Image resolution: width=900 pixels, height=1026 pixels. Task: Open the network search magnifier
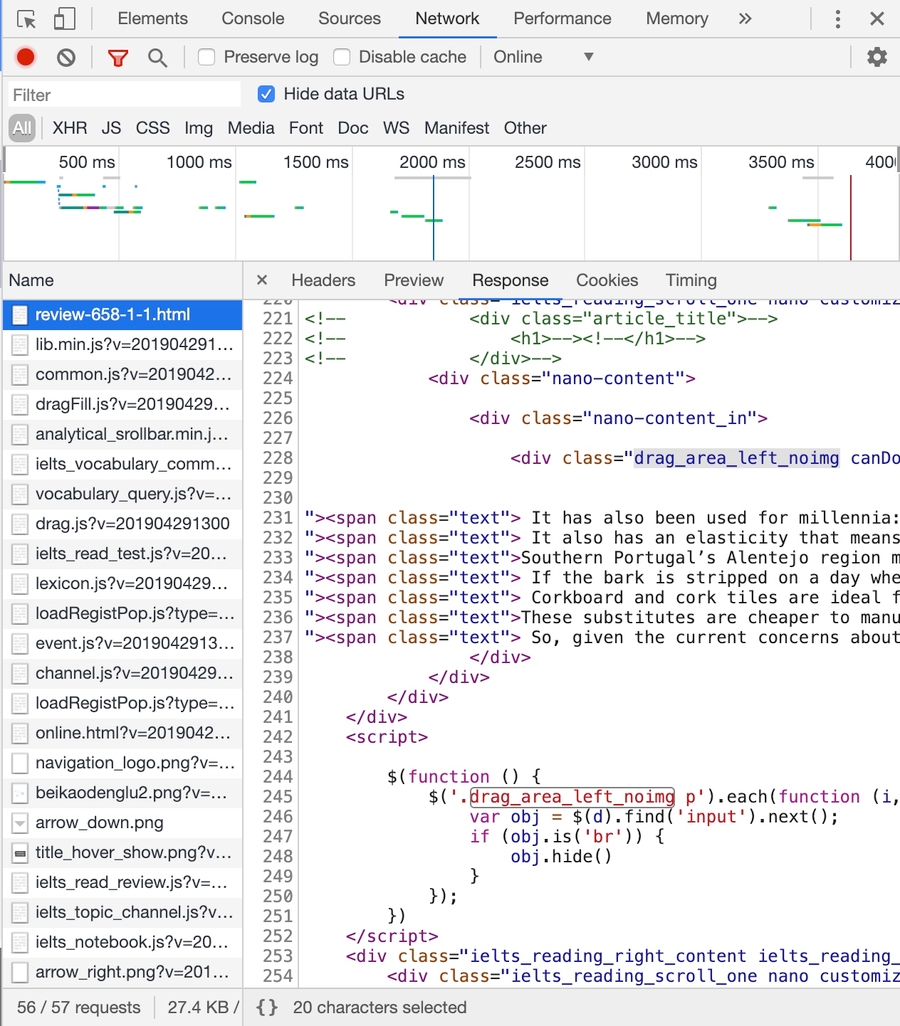157,58
